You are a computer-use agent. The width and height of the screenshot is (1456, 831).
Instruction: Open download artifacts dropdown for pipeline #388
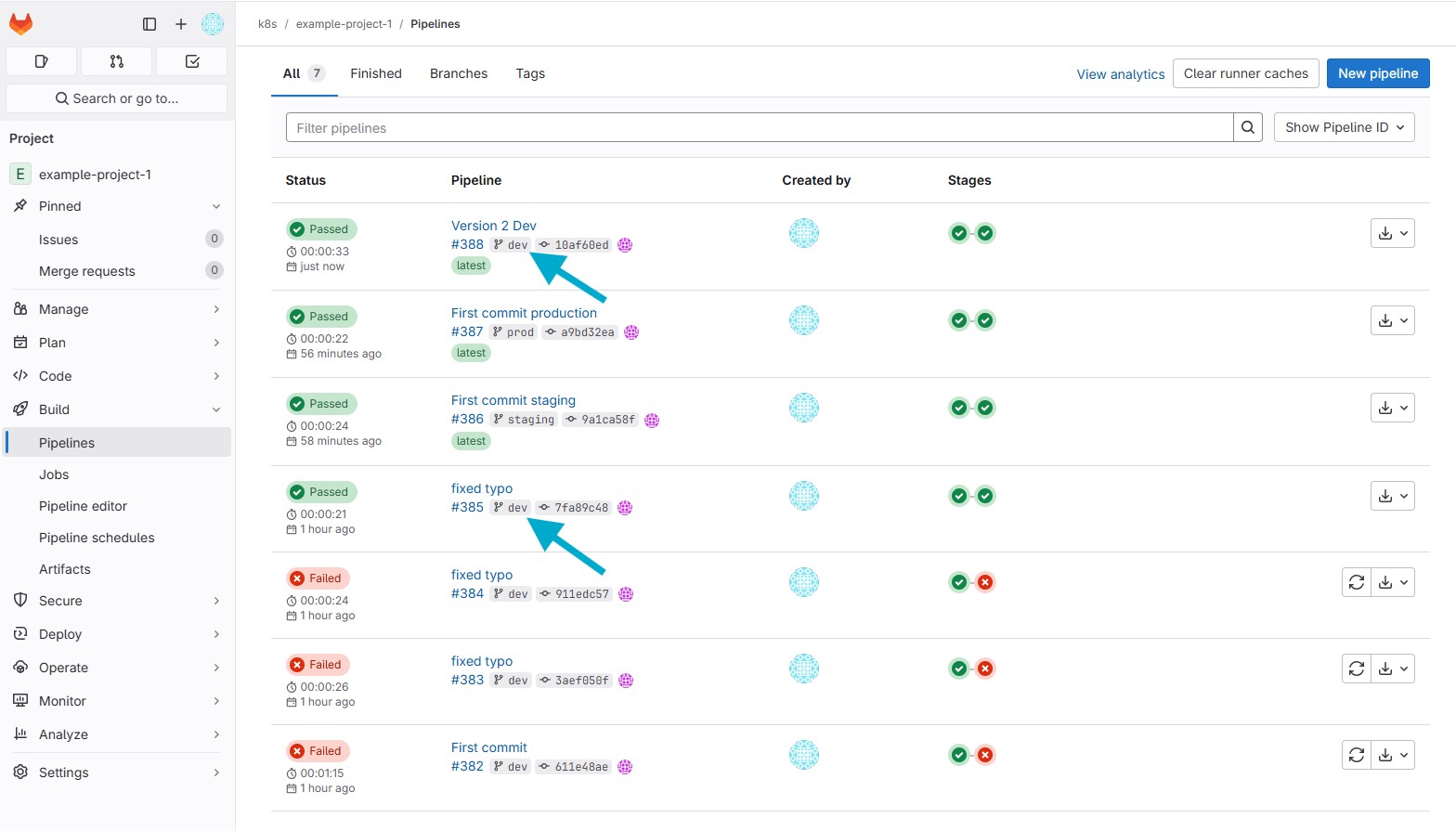(1392, 233)
